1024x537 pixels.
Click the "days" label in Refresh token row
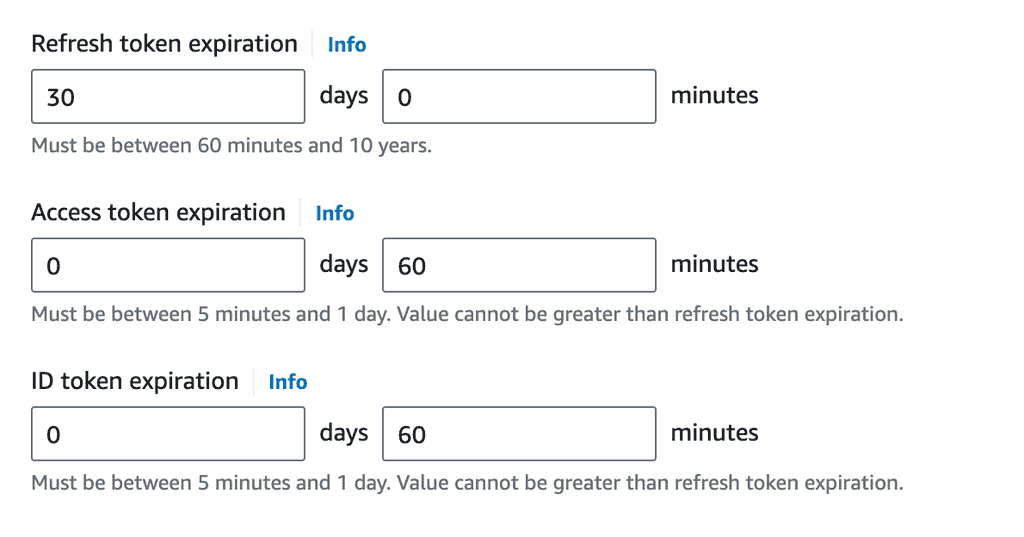click(x=344, y=96)
